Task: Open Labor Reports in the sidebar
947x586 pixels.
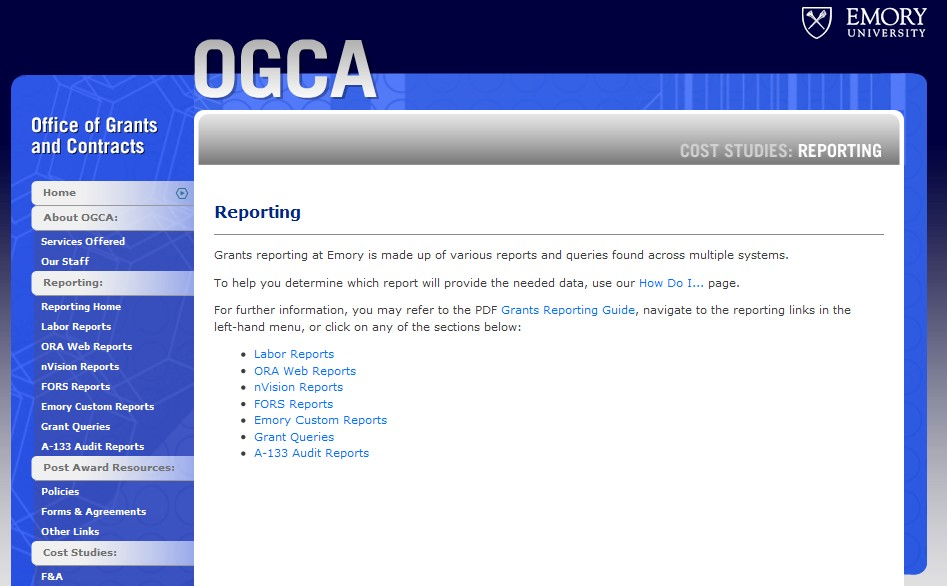Action: click(x=76, y=327)
